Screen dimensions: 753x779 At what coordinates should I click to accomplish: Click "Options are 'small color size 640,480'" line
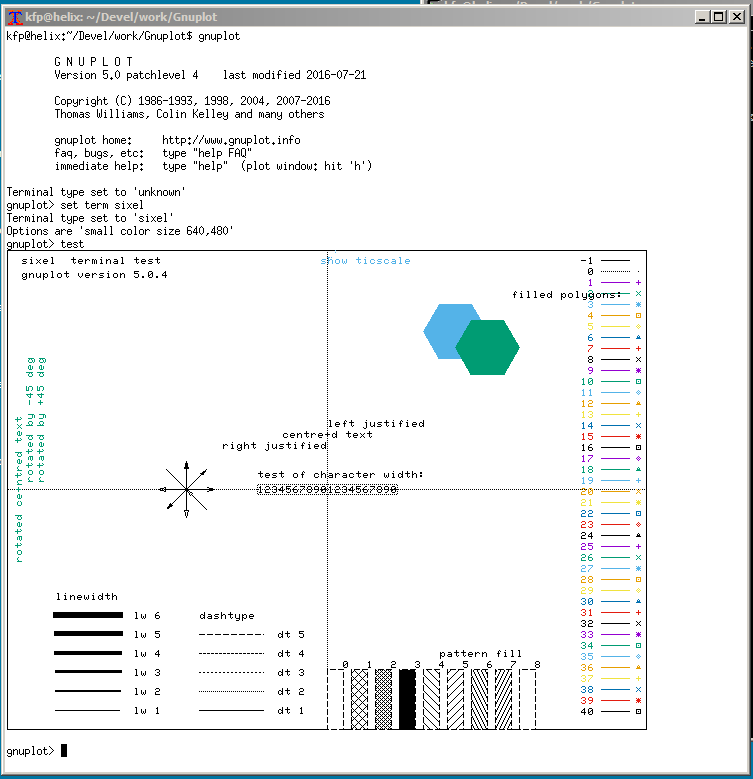click(x=120, y=231)
